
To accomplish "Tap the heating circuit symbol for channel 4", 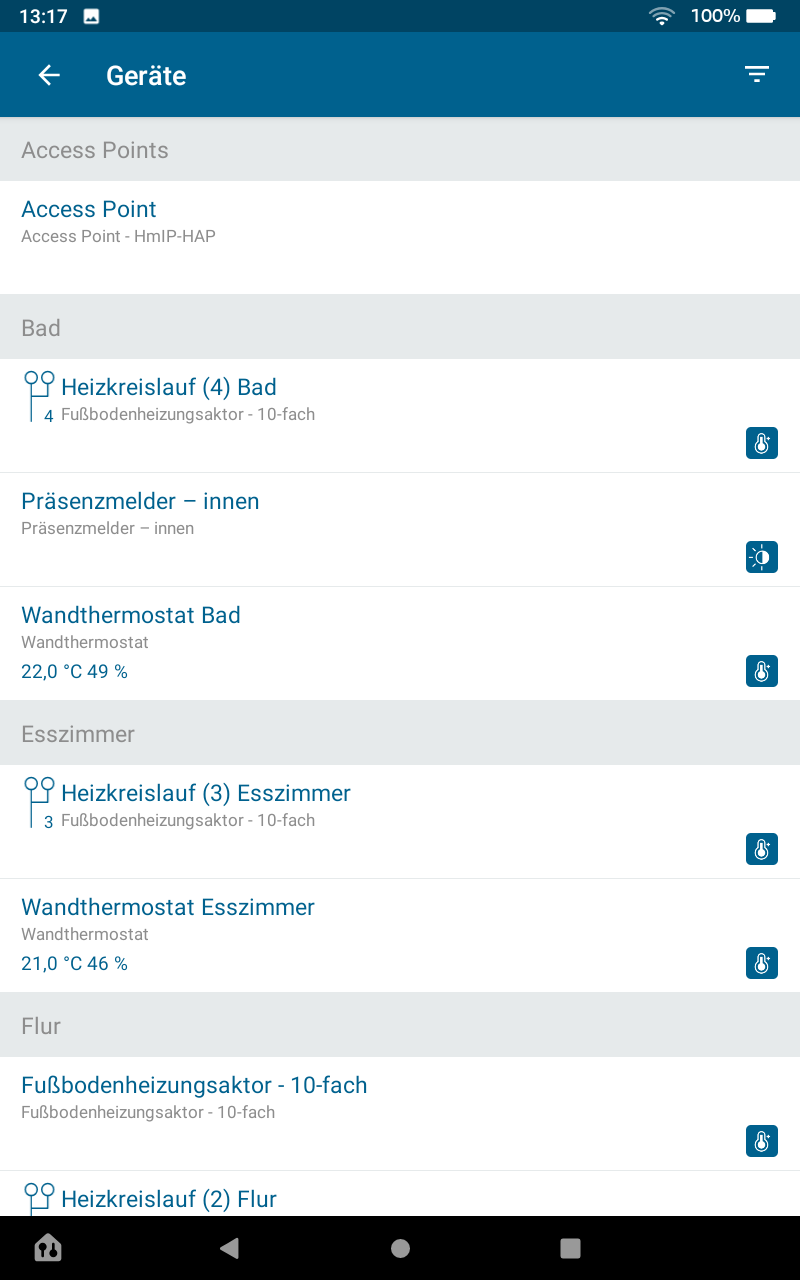I will [x=39, y=397].
